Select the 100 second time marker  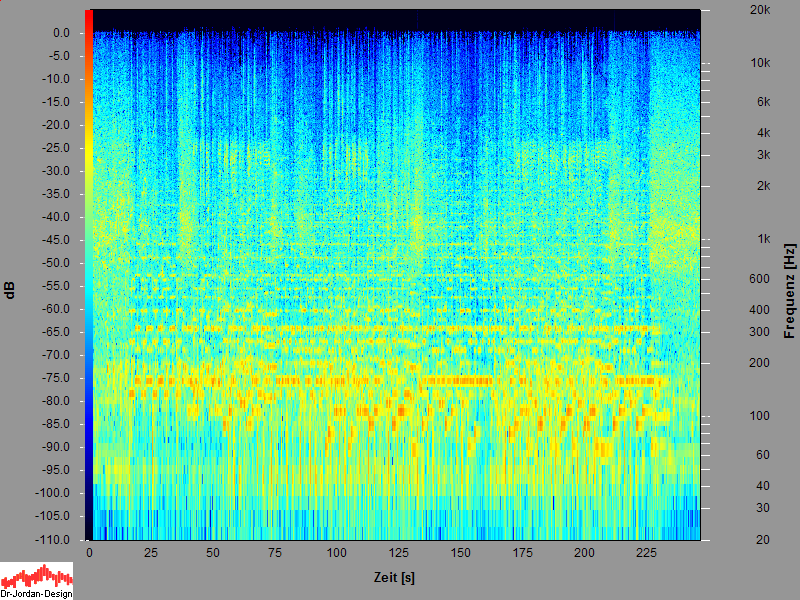click(x=336, y=553)
